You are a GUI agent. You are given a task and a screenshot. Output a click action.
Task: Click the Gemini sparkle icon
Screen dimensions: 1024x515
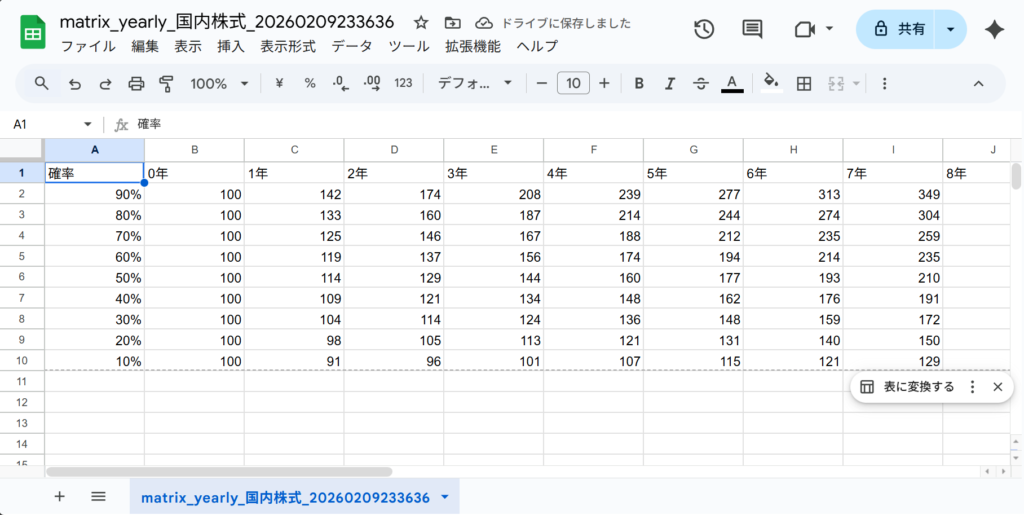994,30
